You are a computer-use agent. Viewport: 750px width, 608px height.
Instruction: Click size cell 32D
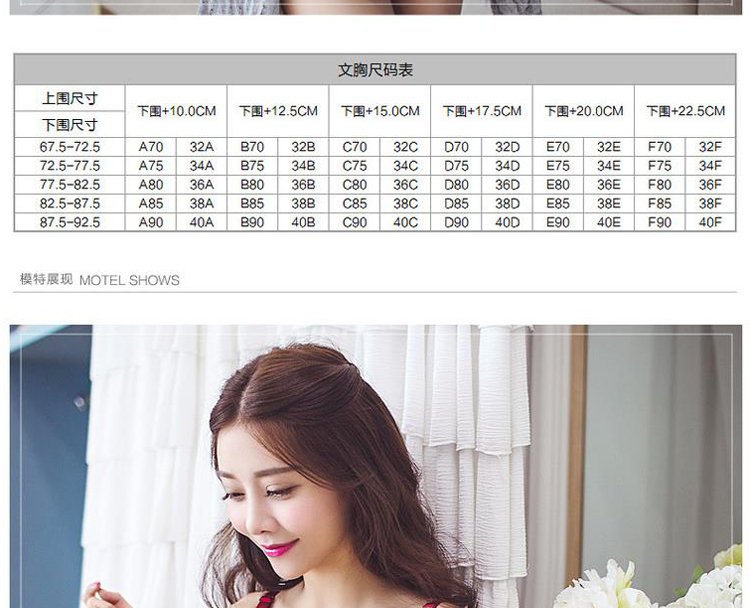(507, 147)
